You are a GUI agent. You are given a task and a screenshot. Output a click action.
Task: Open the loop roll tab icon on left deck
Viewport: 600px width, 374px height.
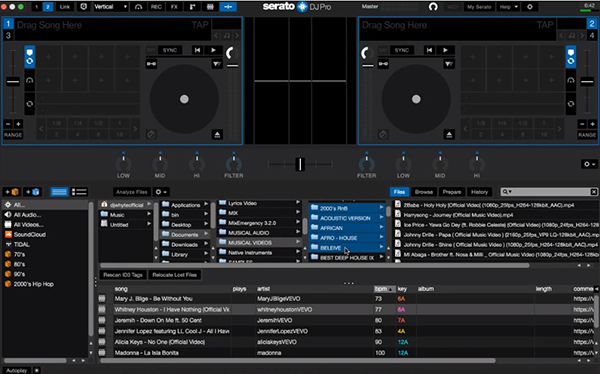[x=29, y=104]
